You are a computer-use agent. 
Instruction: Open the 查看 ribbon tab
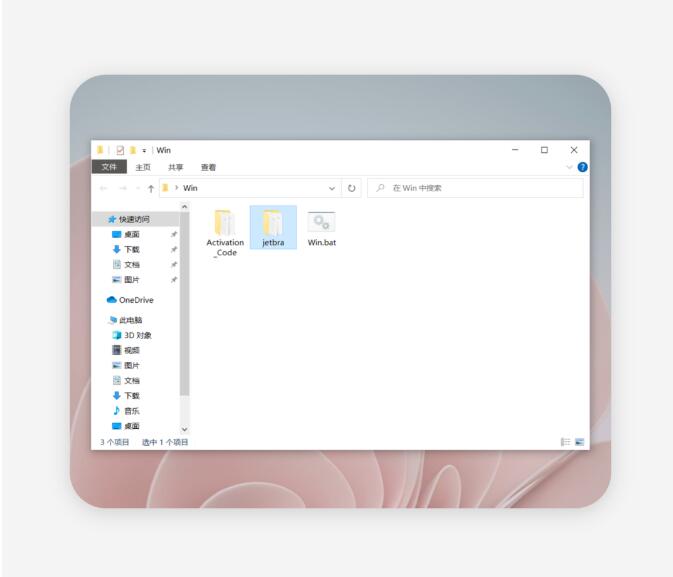click(208, 167)
